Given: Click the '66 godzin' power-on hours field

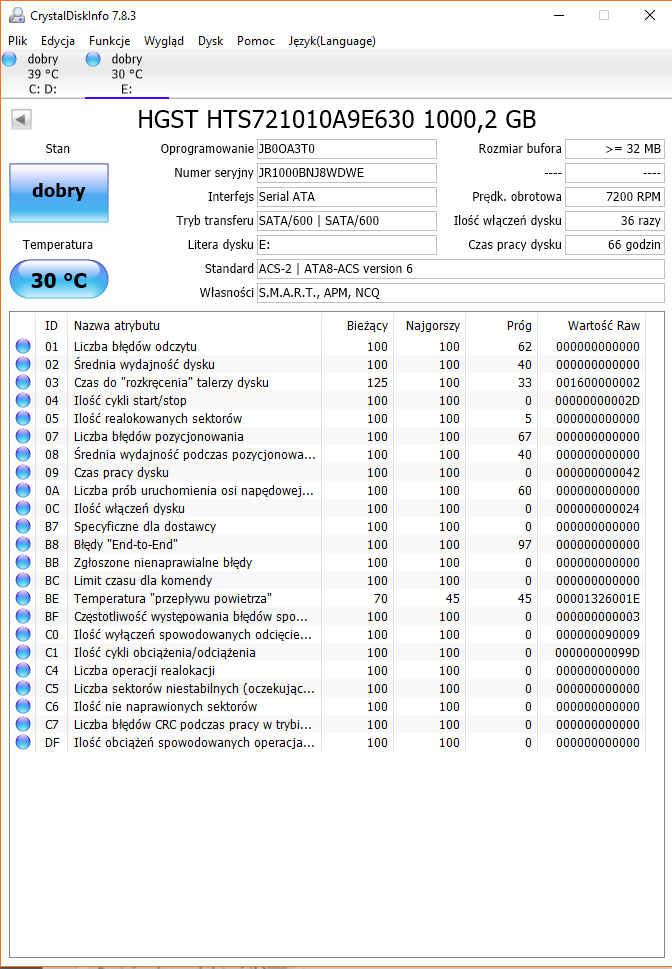Looking at the screenshot, I should [615, 245].
